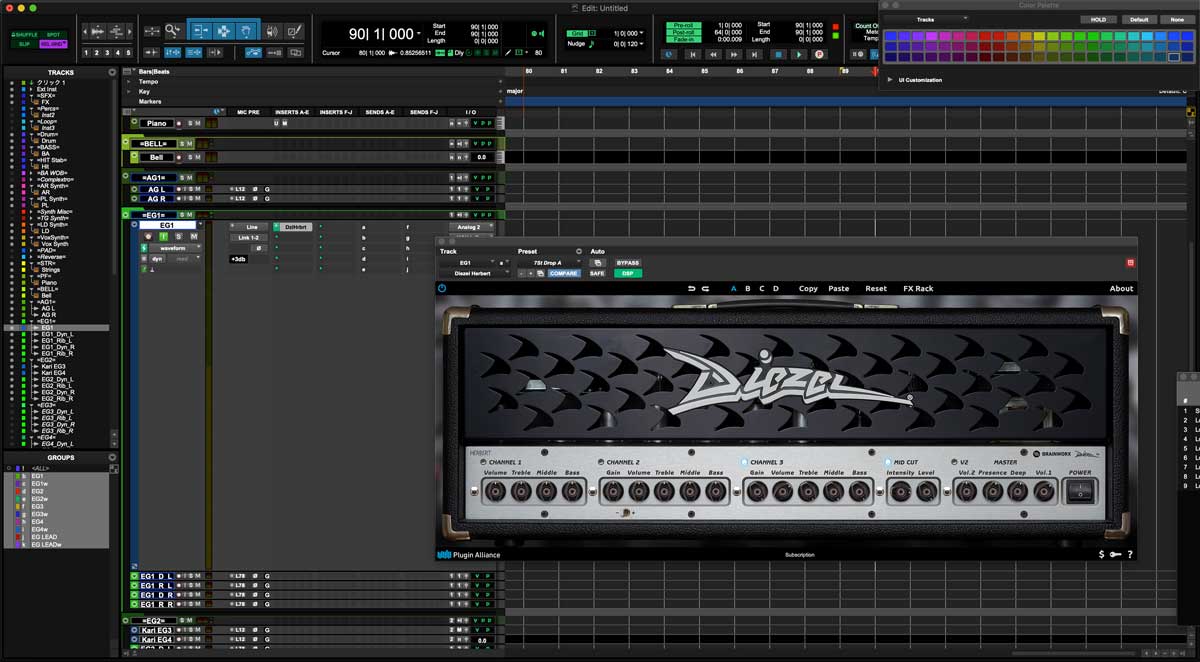Click the horizontal zoom out arrow
Image resolution: width=1200 pixels, height=662 pixels.
click(85, 32)
